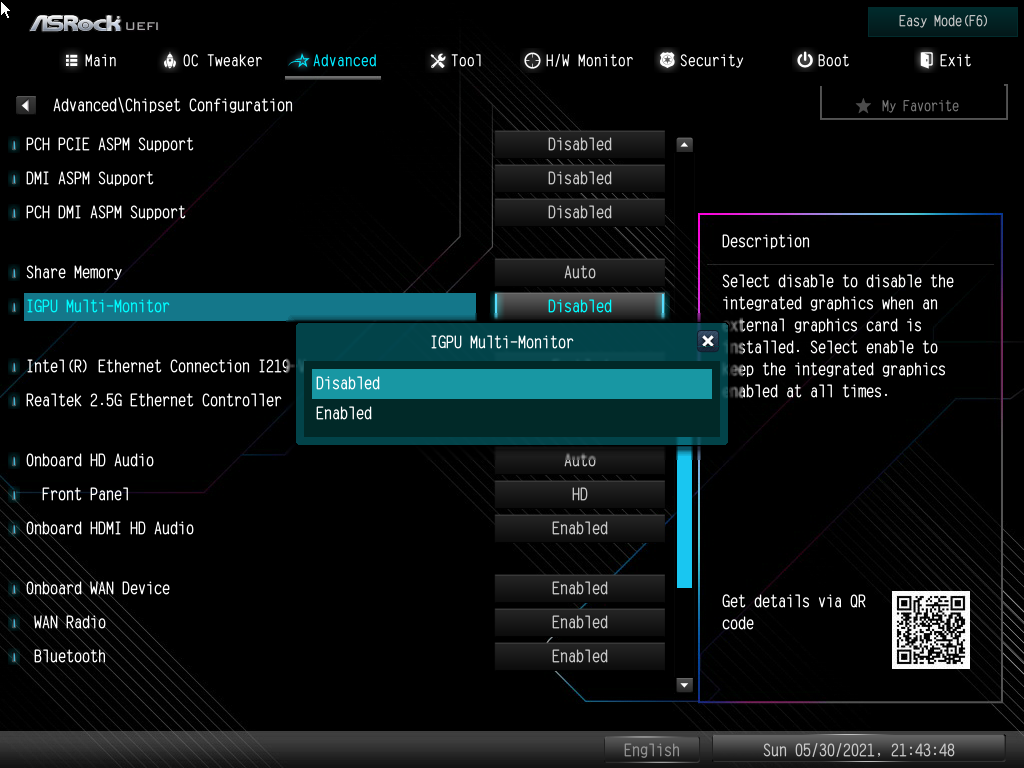Select the highlighted IGPU Multi-Monitor row

[x=249, y=306]
